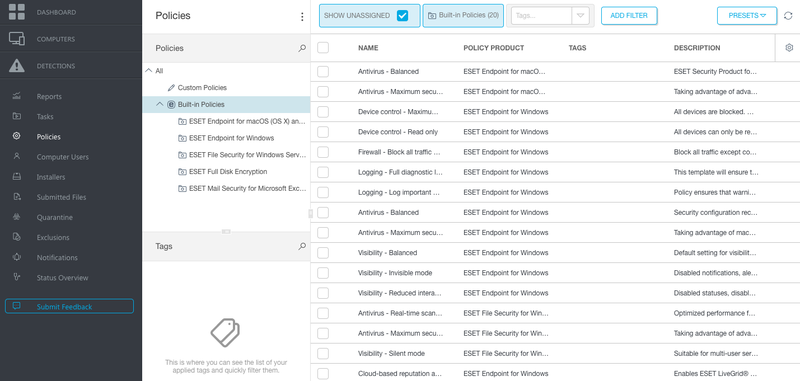Screen dimensions: 800x381
Task: Check the Visibility - Balanced row checkbox
Action: [323, 253]
